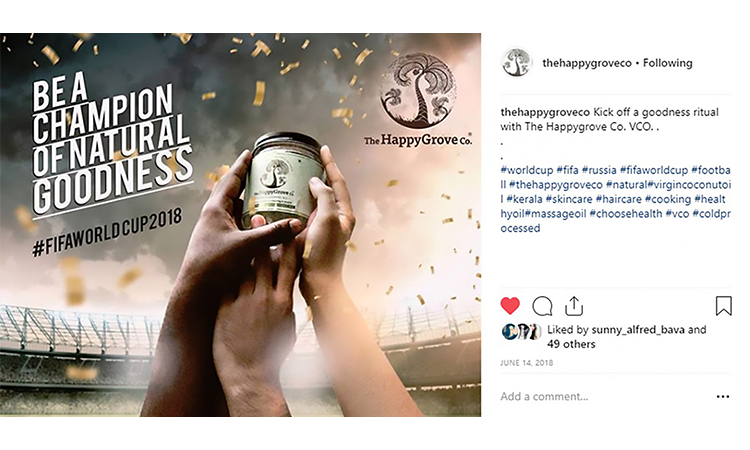Image resolution: width=750 pixels, height=450 pixels.
Task: Open the #russia hashtag link
Action: point(599,170)
